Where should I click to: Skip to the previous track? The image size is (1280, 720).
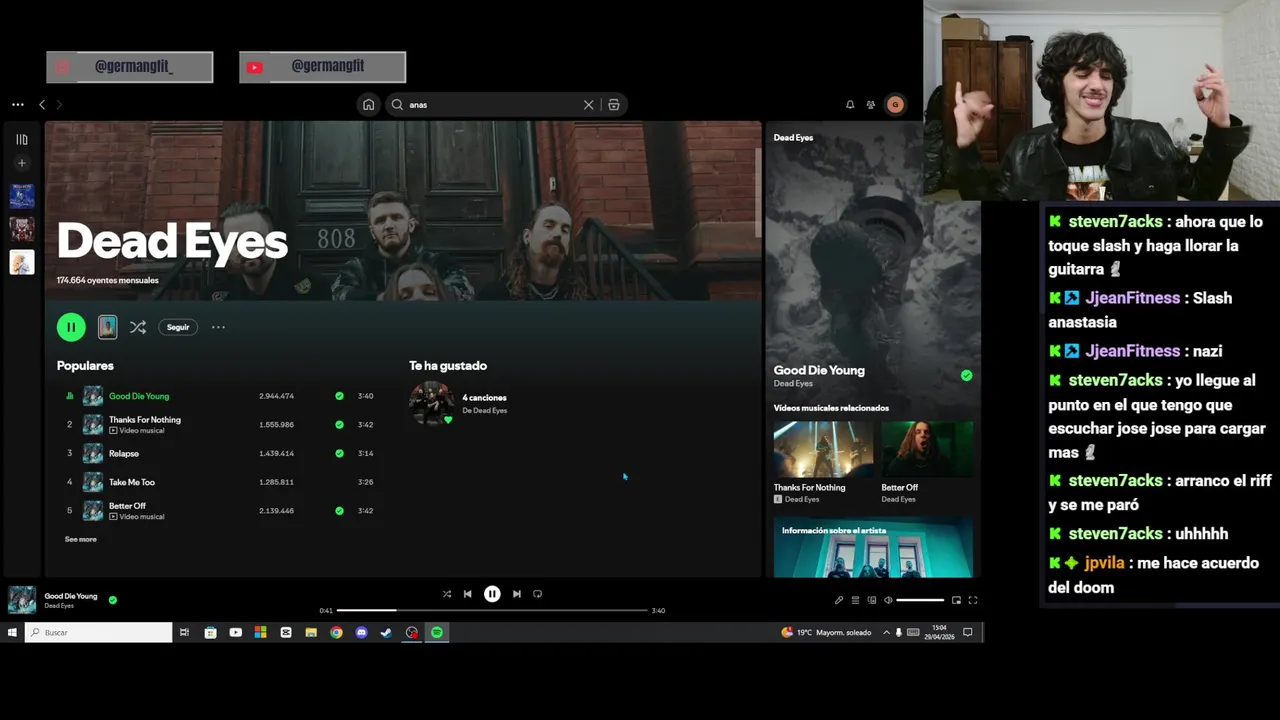pos(467,594)
